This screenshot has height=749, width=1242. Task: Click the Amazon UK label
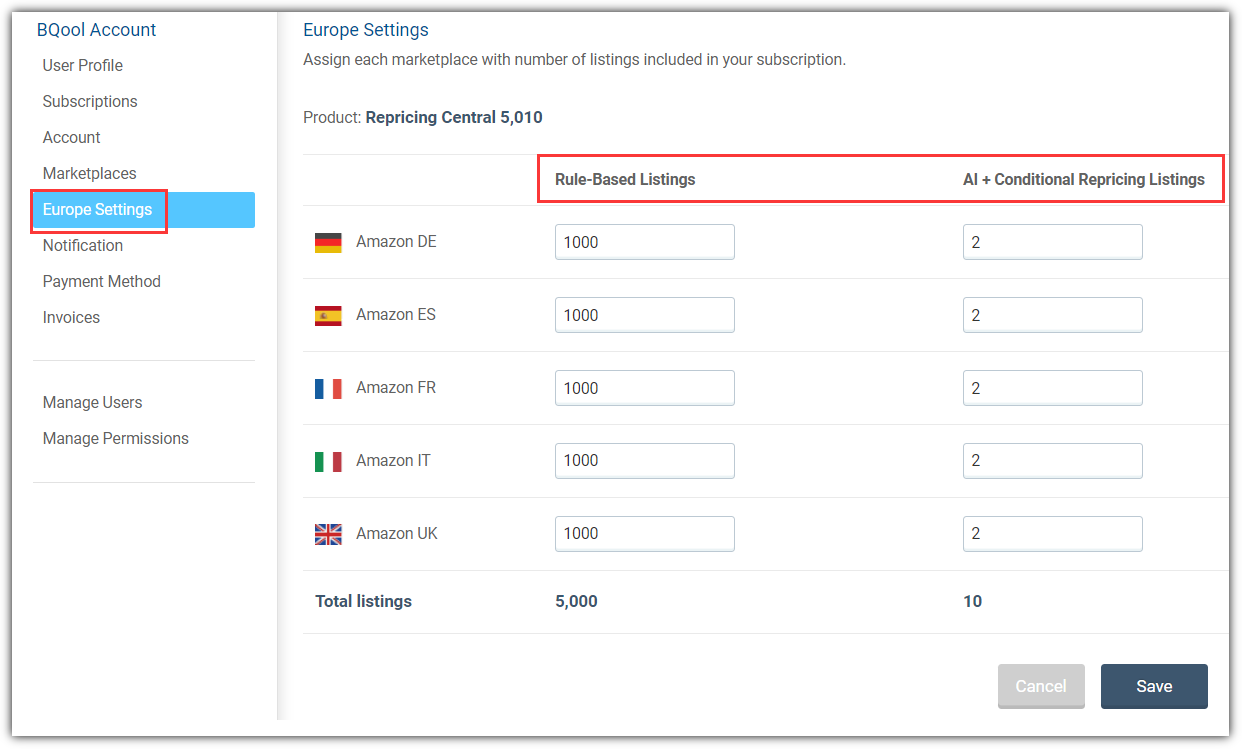click(x=397, y=534)
